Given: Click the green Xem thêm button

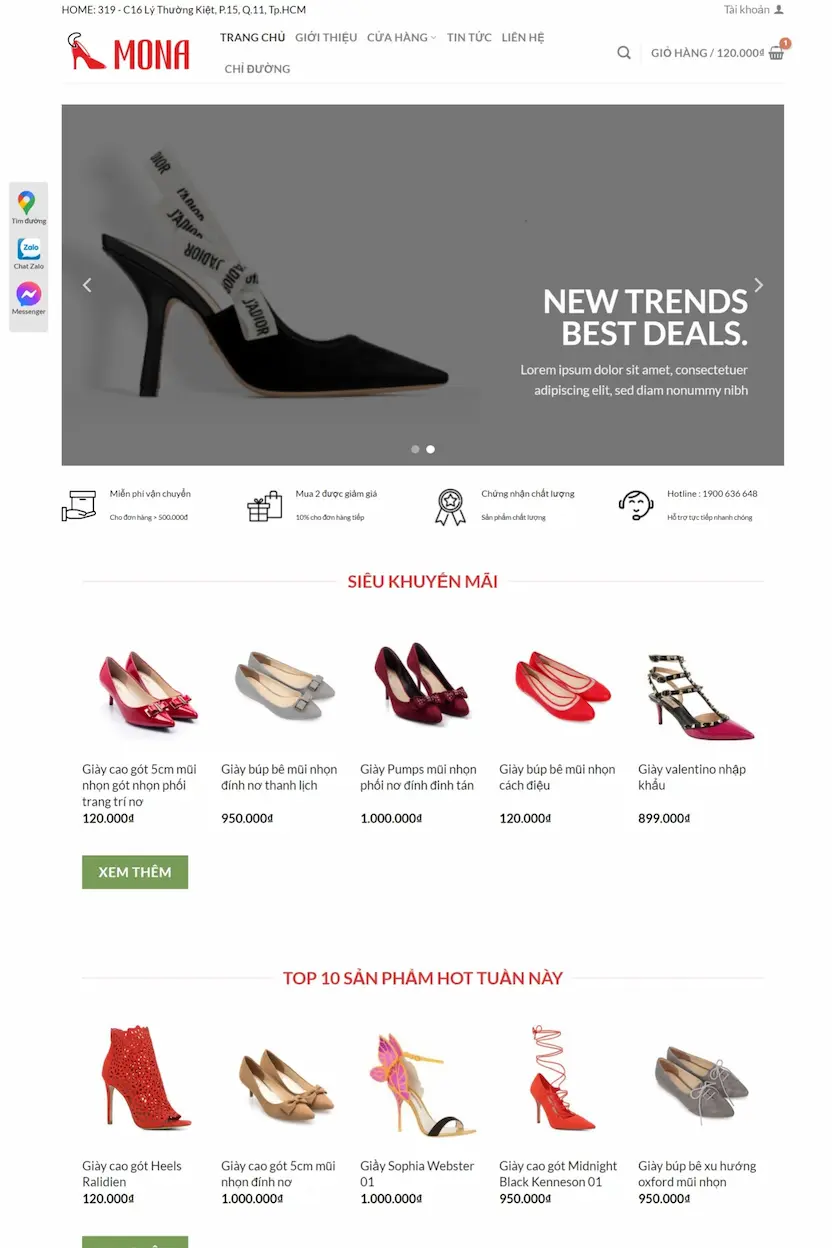Looking at the screenshot, I should click(135, 872).
